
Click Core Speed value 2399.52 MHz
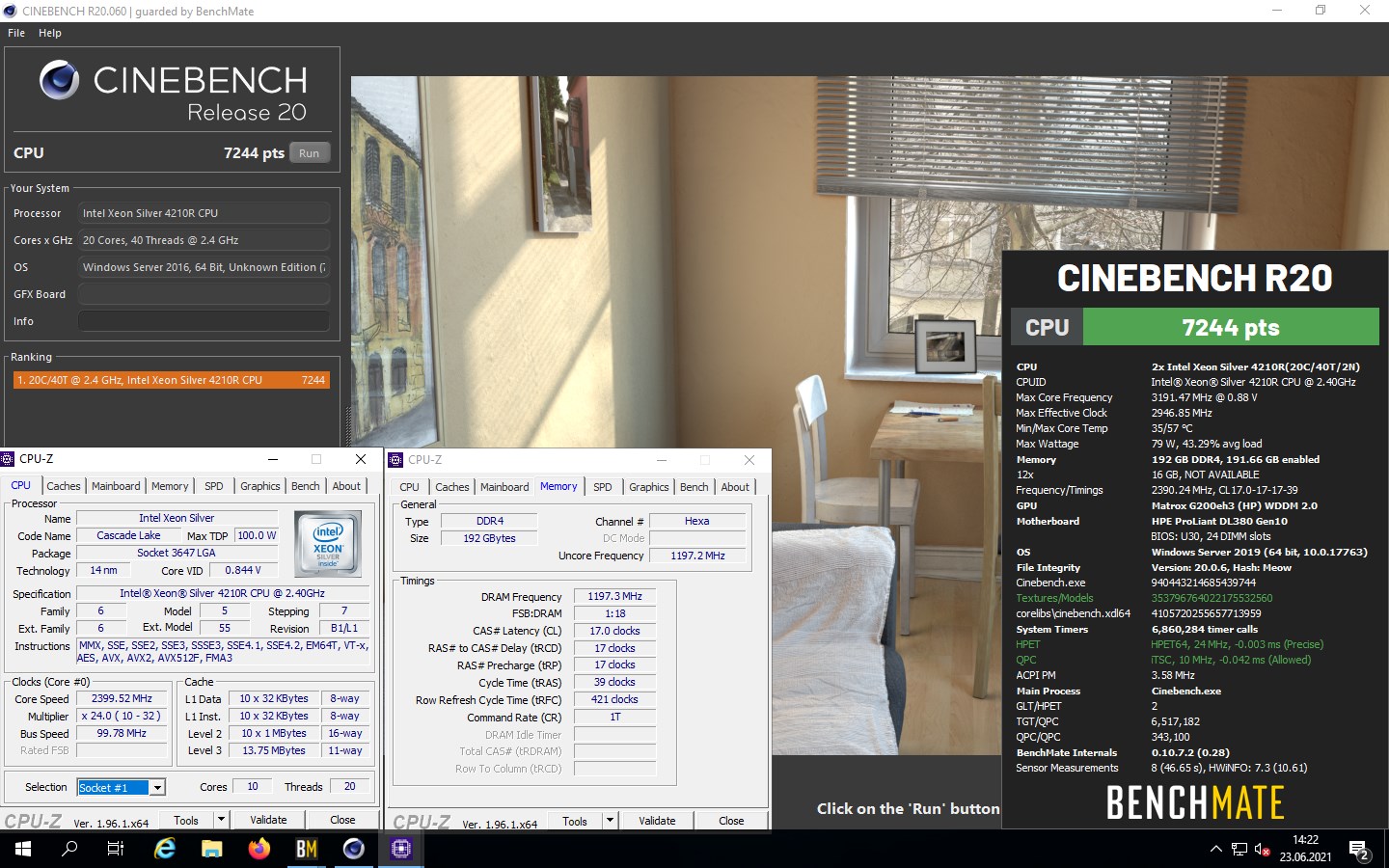122,698
